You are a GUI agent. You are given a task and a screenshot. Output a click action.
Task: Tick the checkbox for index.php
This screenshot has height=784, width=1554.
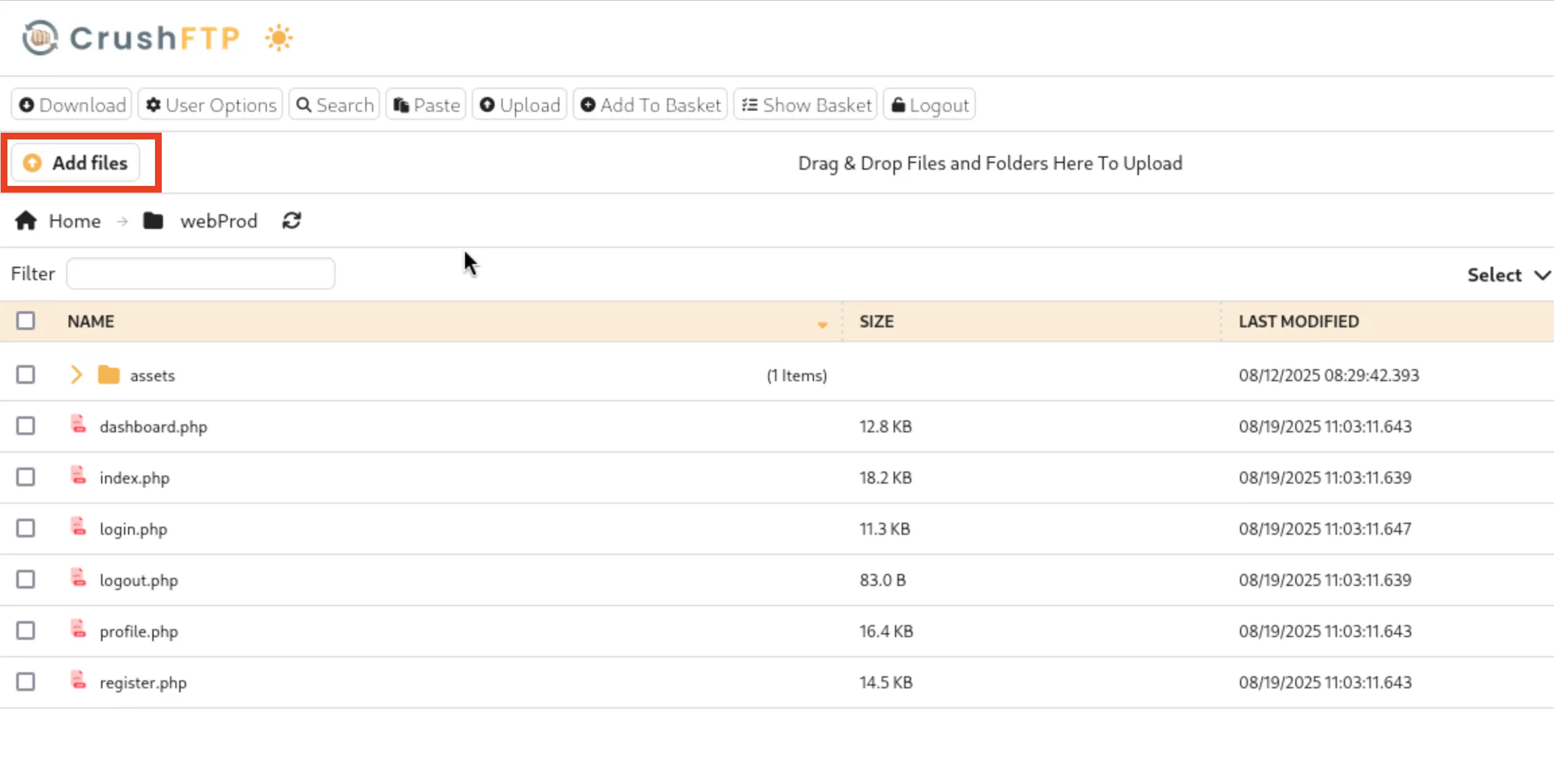click(x=26, y=478)
